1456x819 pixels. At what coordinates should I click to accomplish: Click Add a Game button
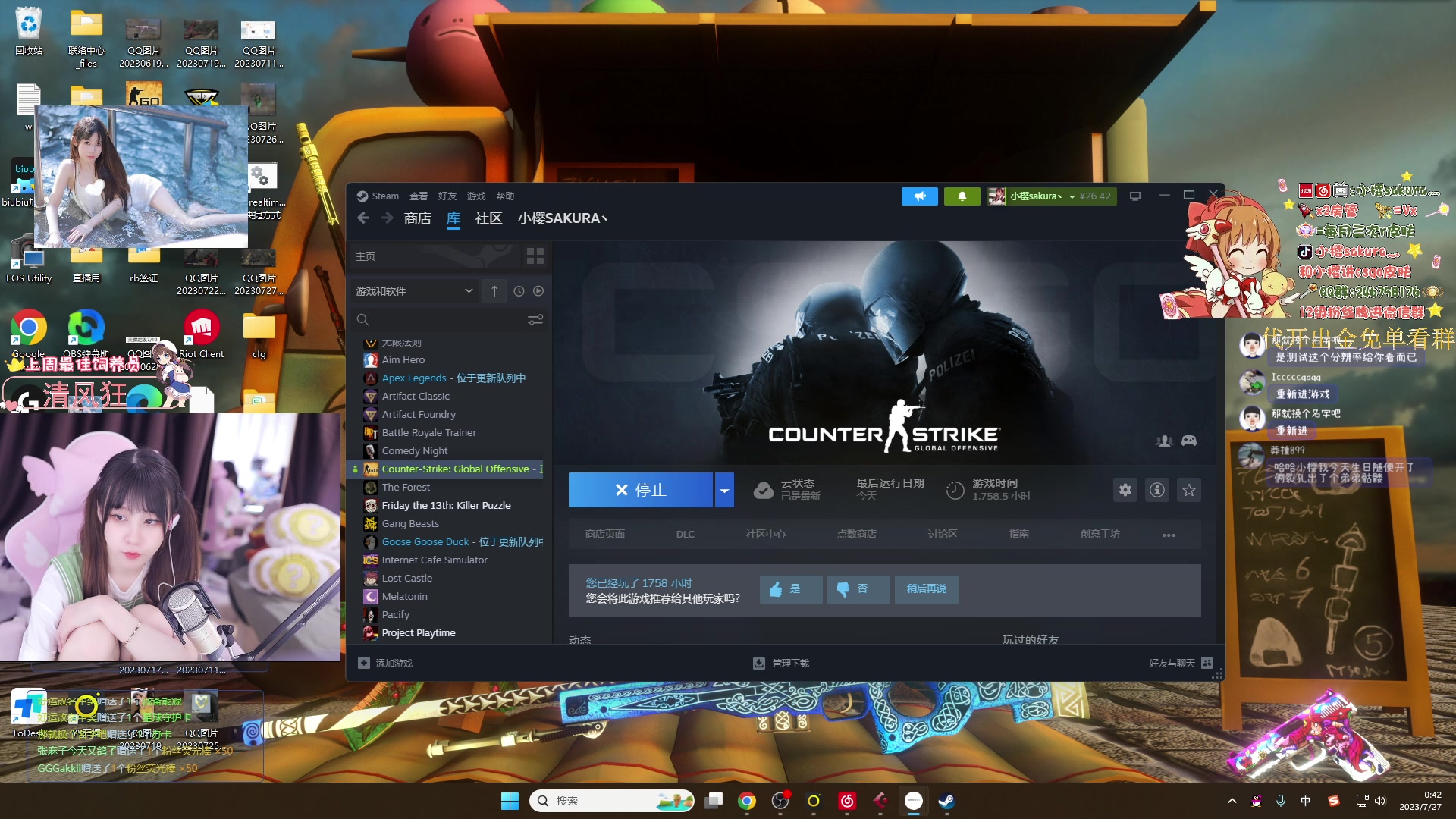point(385,664)
